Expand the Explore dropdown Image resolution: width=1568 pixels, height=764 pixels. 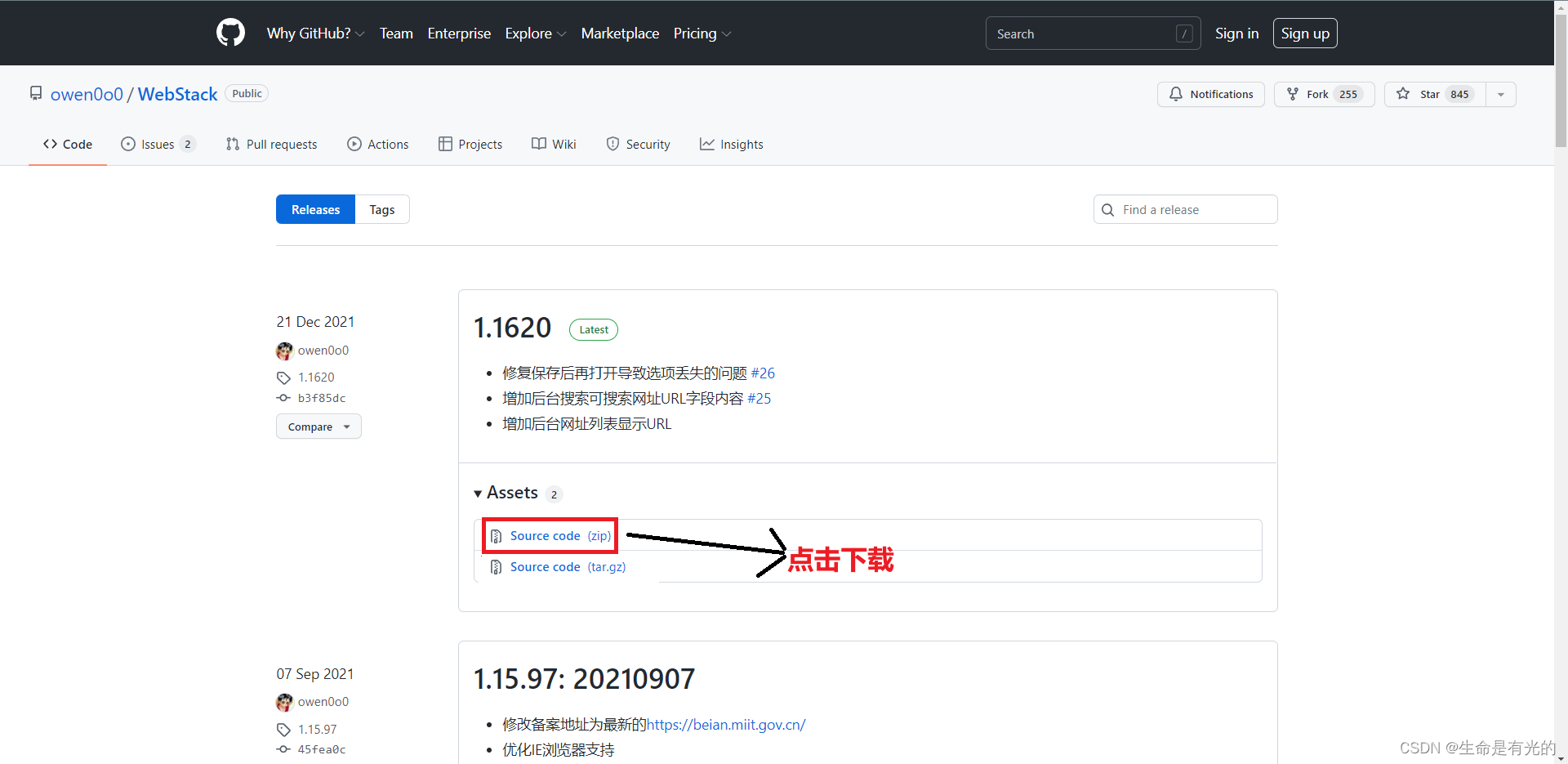click(535, 34)
